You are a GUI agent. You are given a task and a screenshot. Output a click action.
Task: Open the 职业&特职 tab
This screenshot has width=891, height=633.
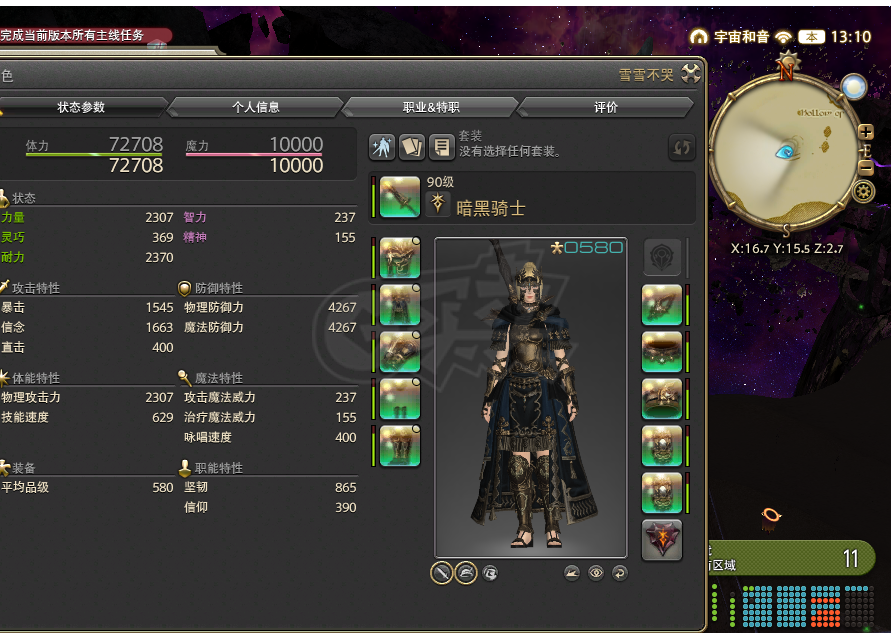click(x=431, y=107)
